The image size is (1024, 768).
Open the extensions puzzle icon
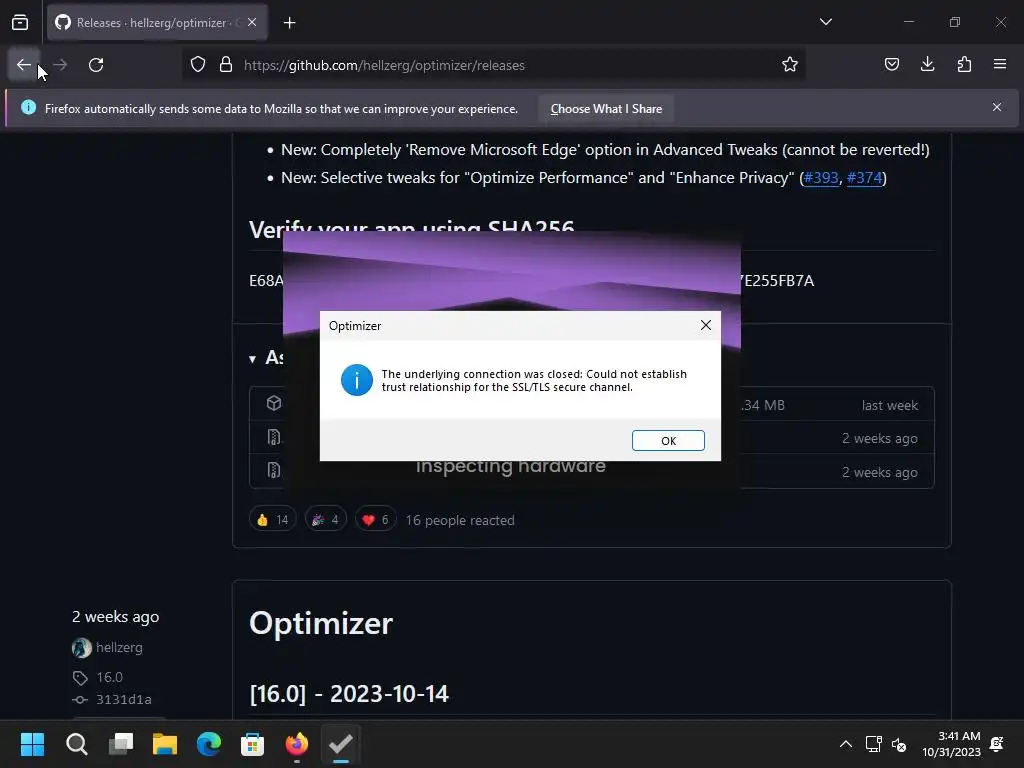coord(964,65)
